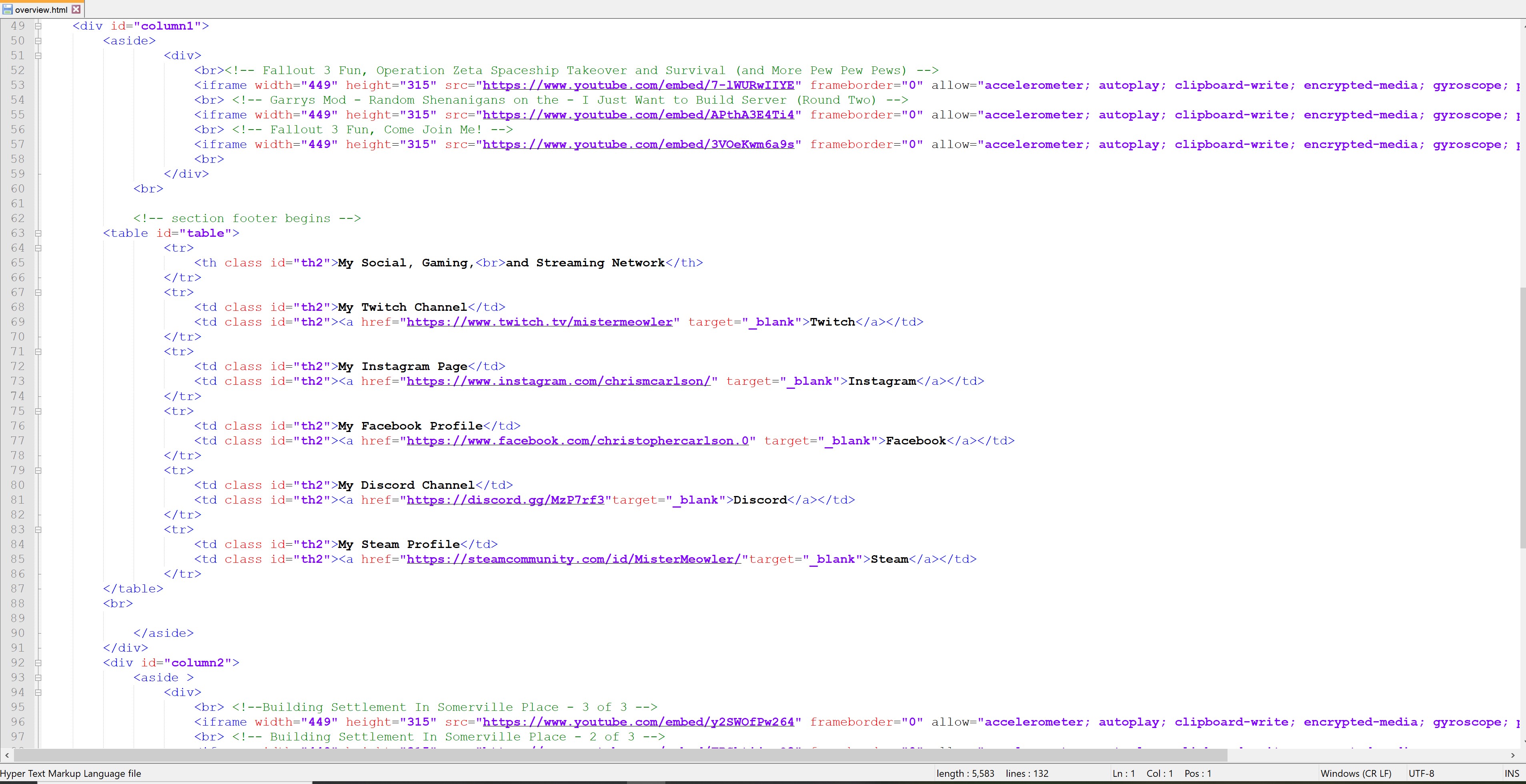Open the instagram.com/chrismcarlson link

(x=559, y=381)
